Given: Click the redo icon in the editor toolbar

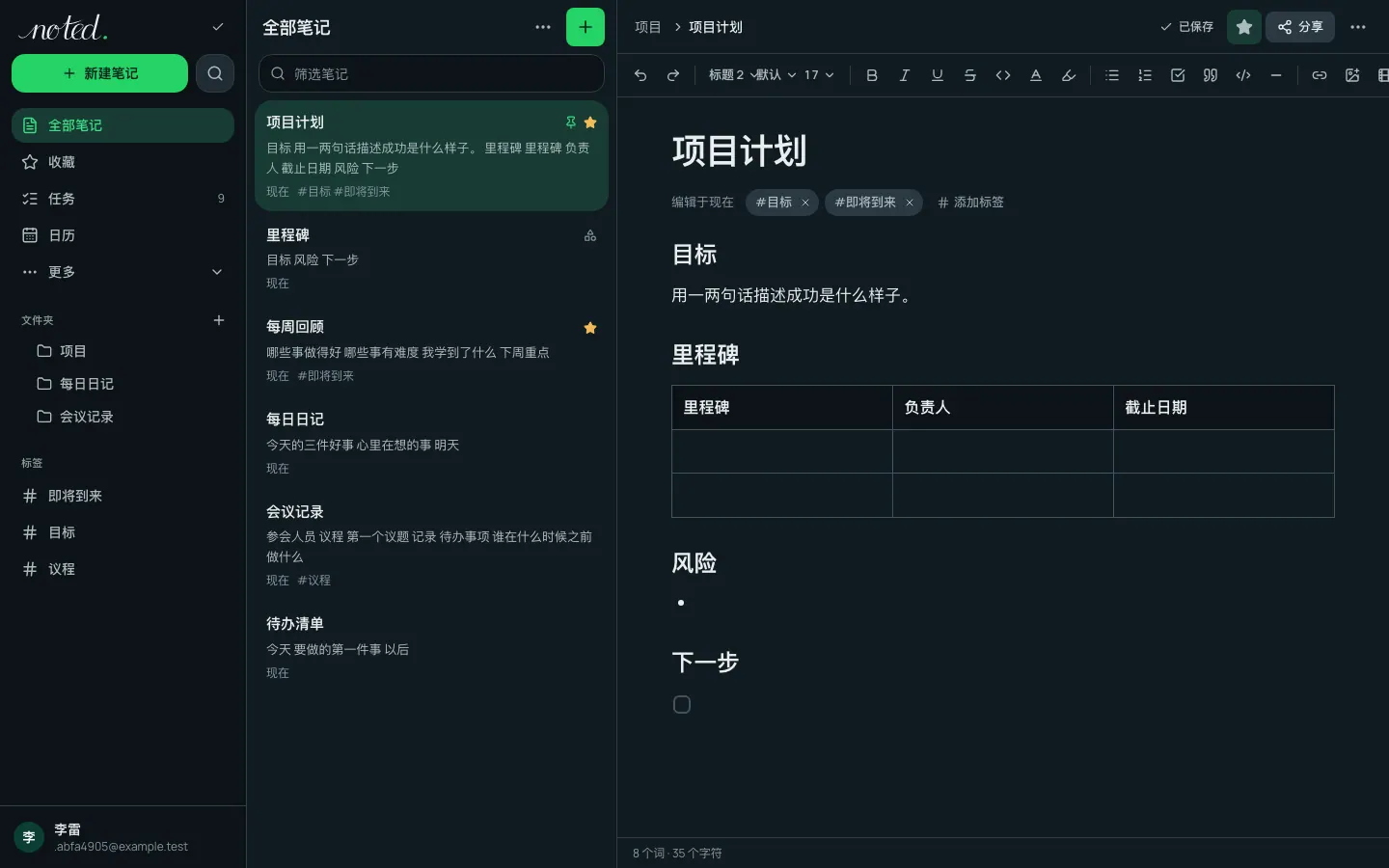Looking at the screenshot, I should pos(673,75).
